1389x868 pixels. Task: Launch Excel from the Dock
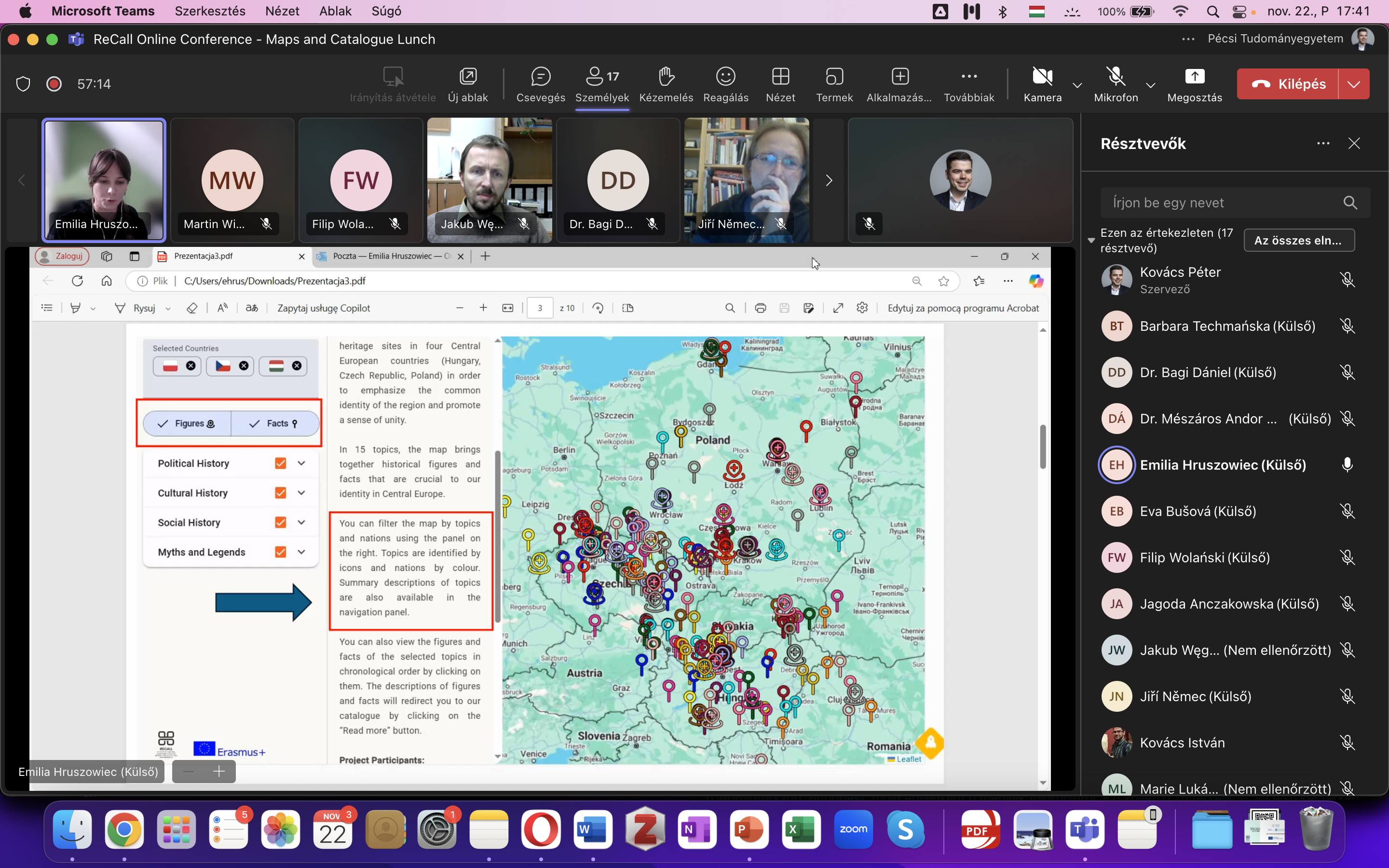click(x=801, y=829)
